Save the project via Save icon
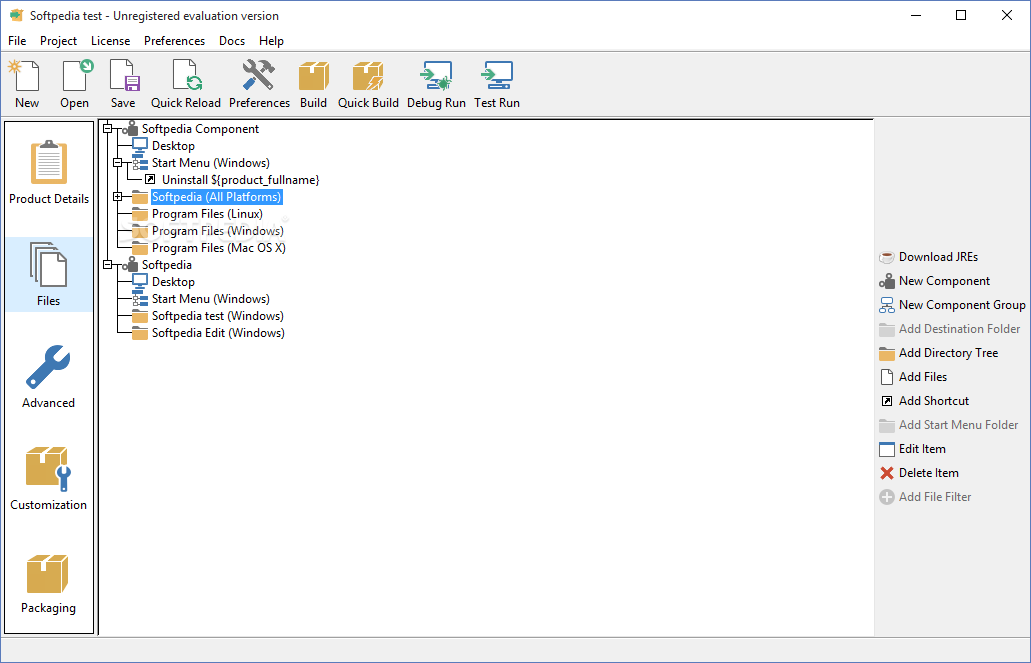Screen dimensions: 1031x663 (x=123, y=84)
